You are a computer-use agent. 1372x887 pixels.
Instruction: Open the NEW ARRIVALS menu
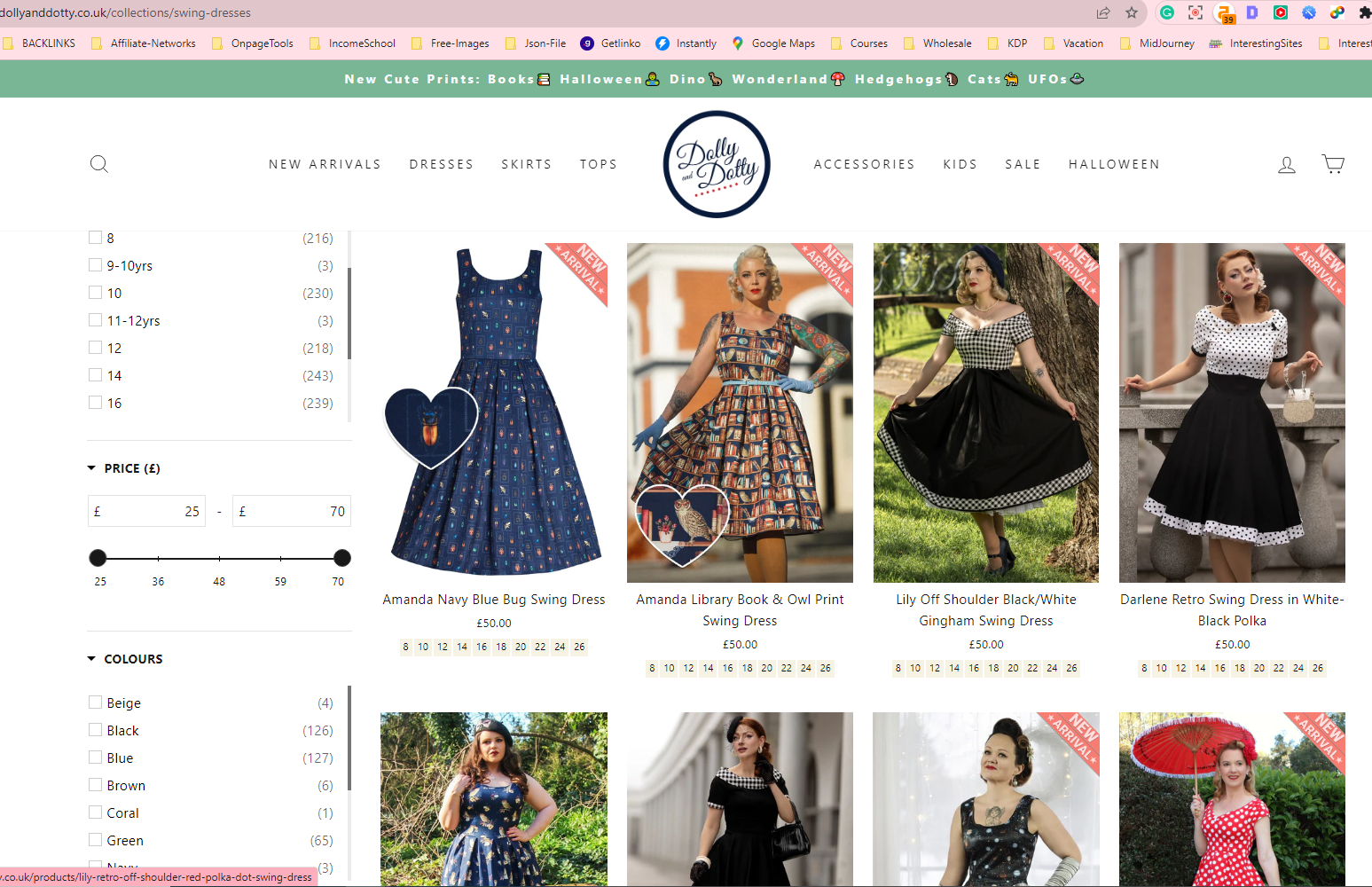tap(325, 164)
